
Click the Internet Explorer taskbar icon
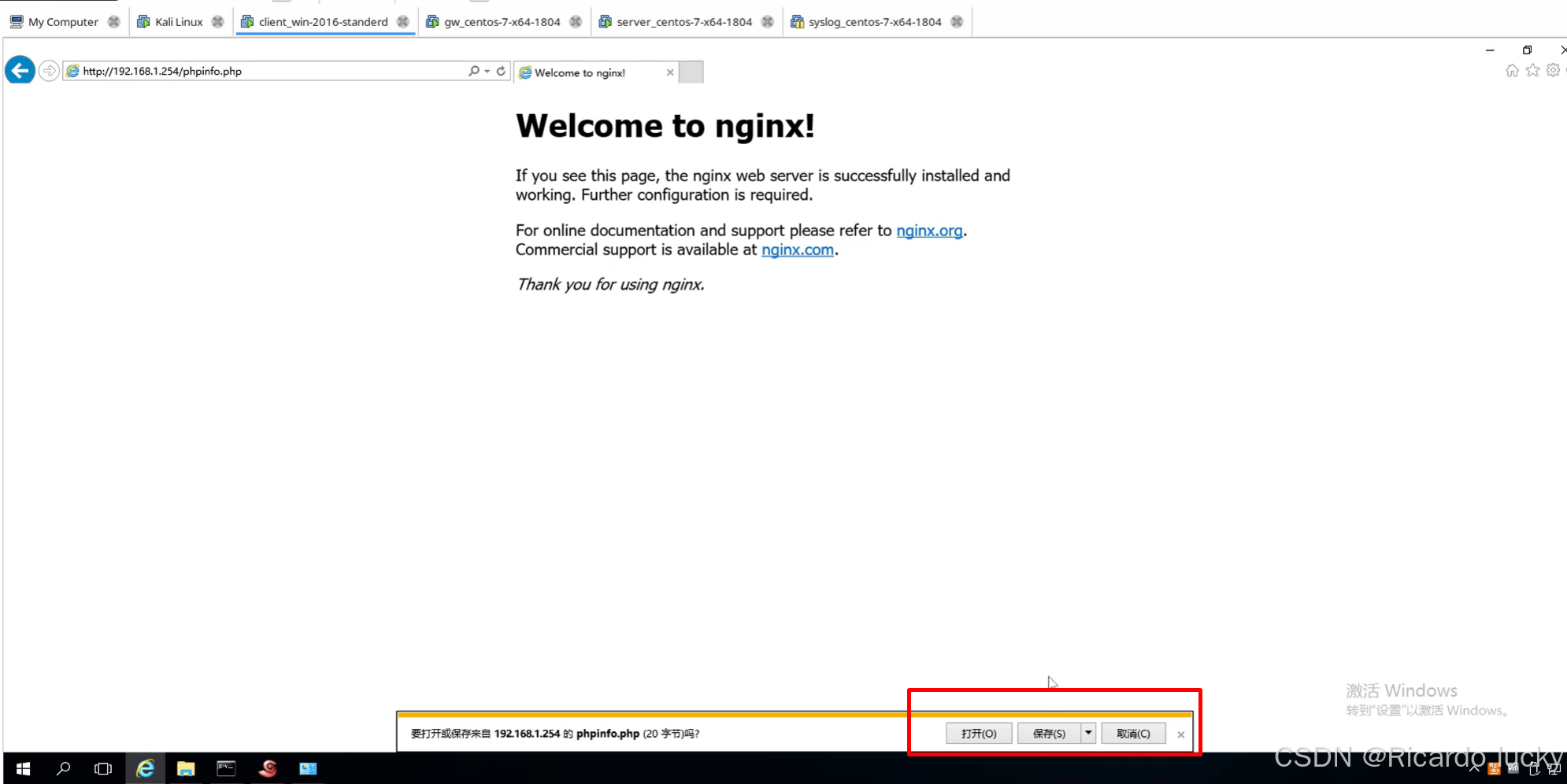[x=146, y=768]
